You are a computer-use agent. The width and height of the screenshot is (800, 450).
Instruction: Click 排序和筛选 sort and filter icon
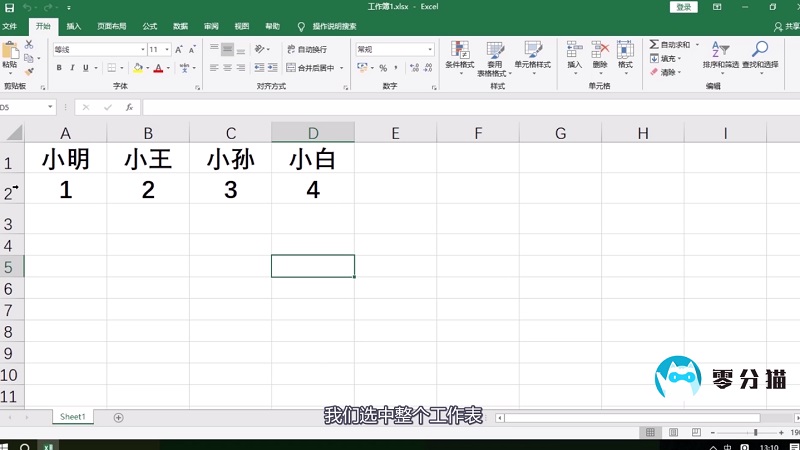coord(720,54)
